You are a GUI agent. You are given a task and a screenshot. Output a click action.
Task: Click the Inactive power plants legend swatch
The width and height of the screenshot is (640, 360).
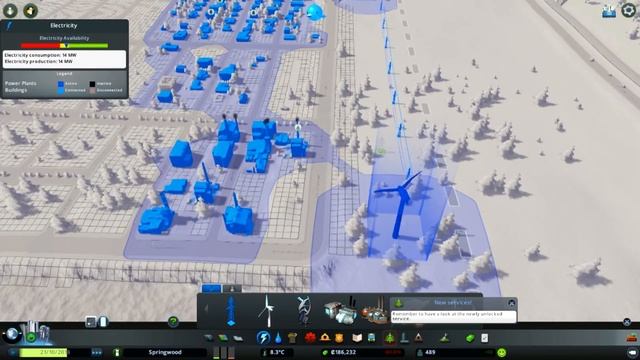[92, 84]
